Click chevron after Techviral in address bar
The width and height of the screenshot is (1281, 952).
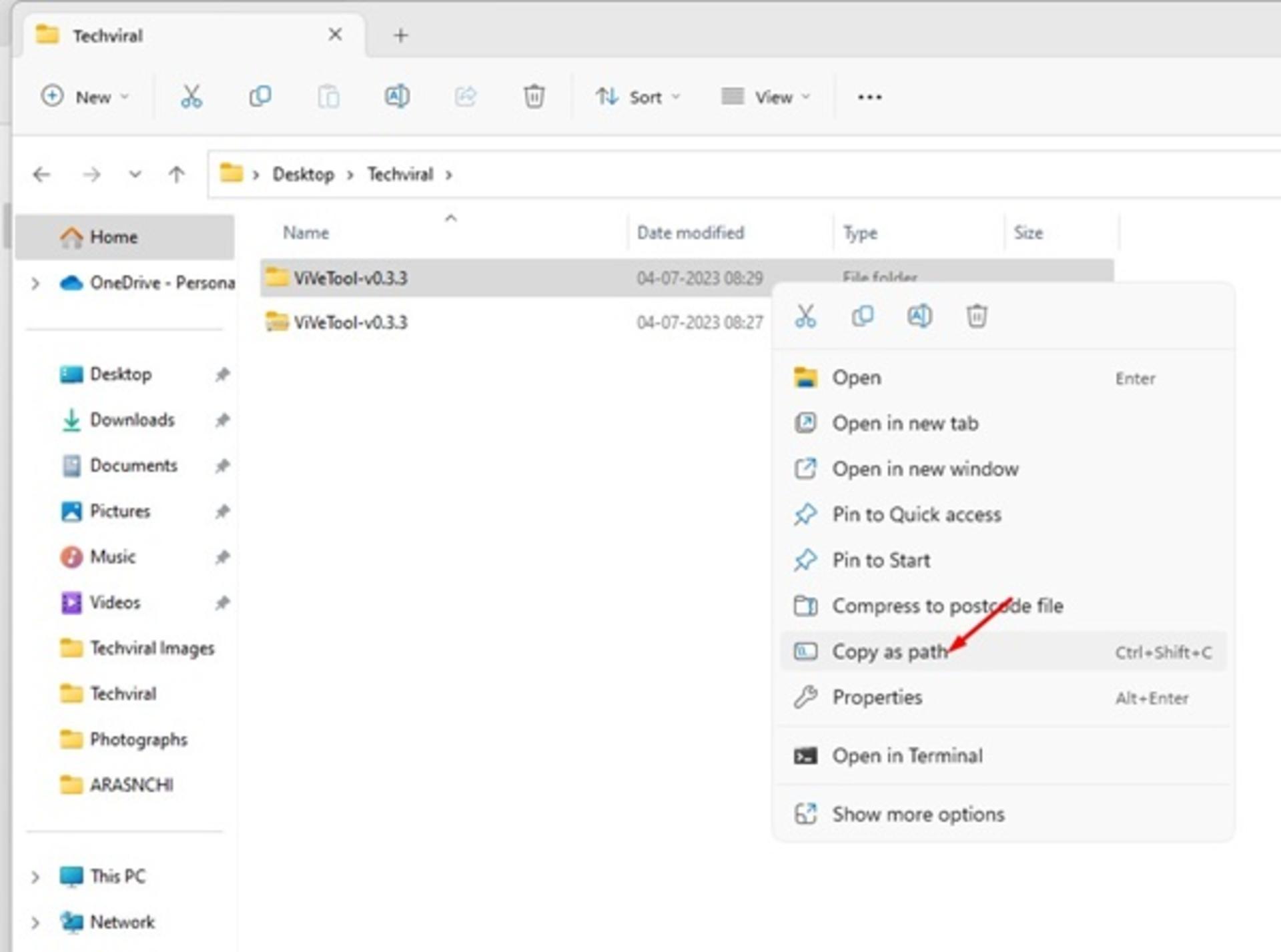point(449,175)
